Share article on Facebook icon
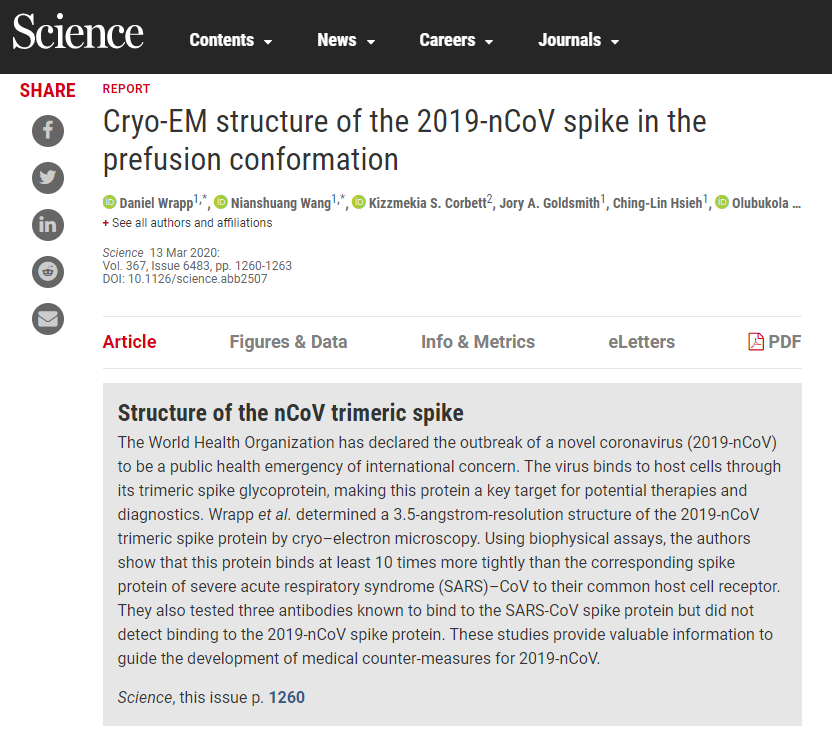Viewport: 832px width, 731px height. (48, 130)
